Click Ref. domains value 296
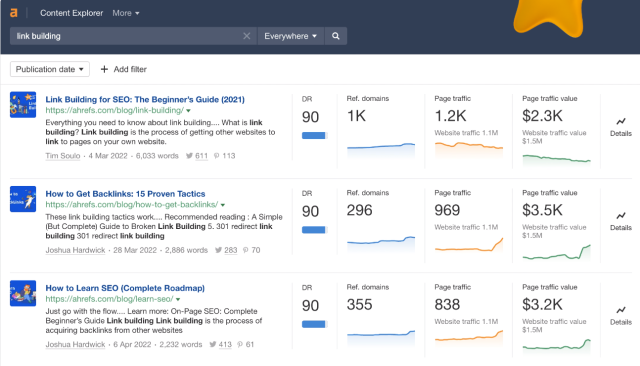This screenshot has height=366, width=640. point(360,211)
